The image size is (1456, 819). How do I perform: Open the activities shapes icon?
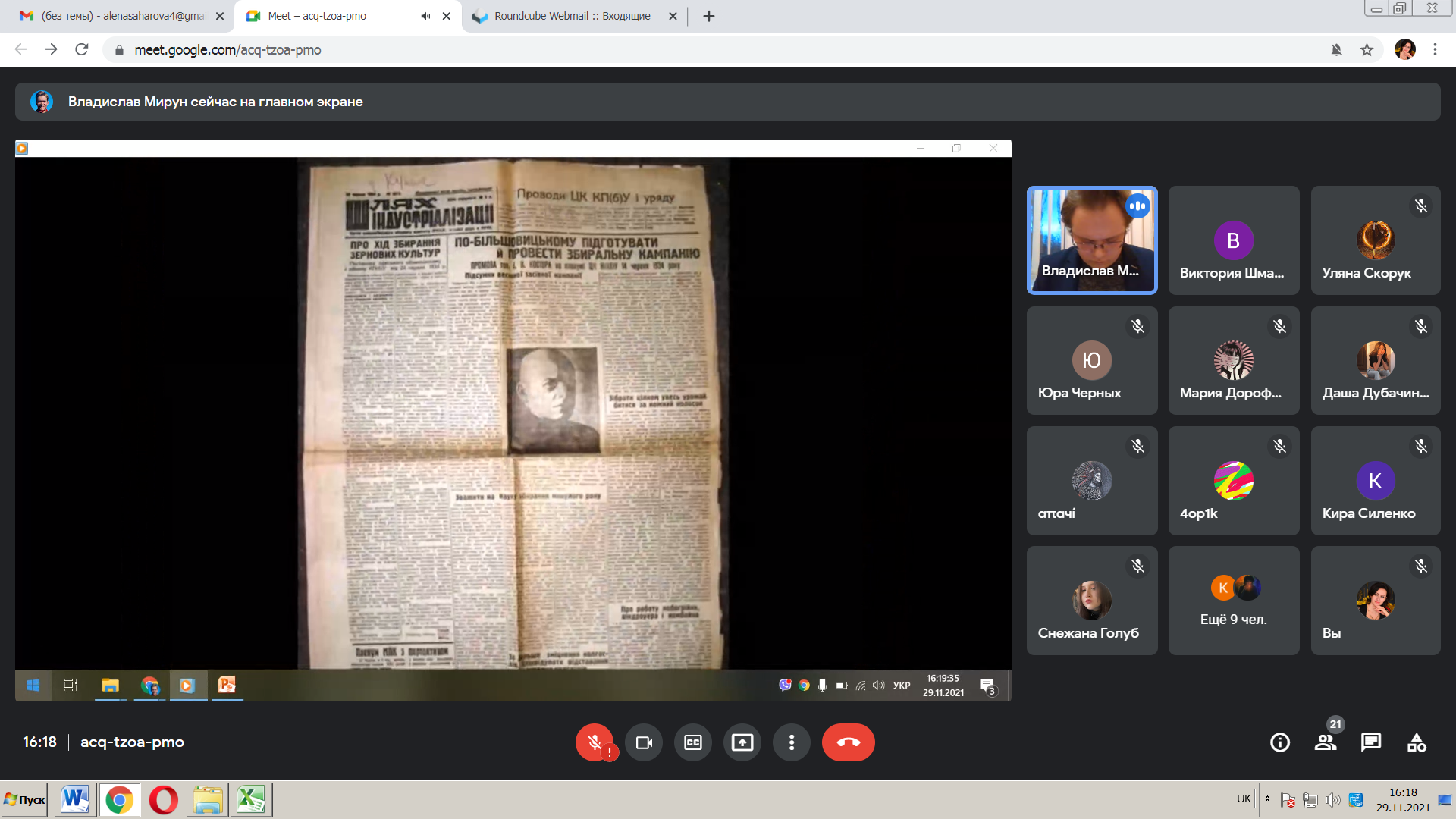pyautogui.click(x=1417, y=742)
